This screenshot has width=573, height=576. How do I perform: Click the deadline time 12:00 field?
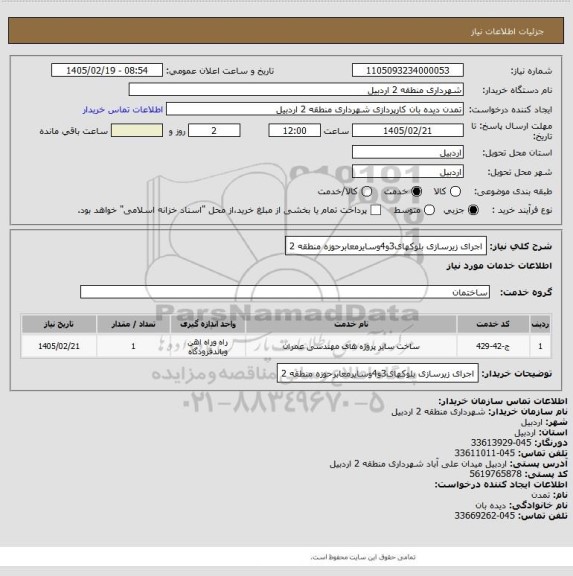[295, 130]
